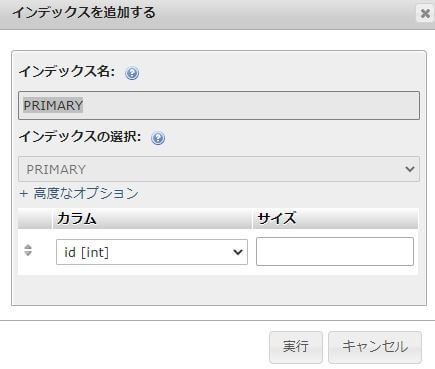Click the greyed PRIMARY text in the index type selector

(x=56, y=169)
